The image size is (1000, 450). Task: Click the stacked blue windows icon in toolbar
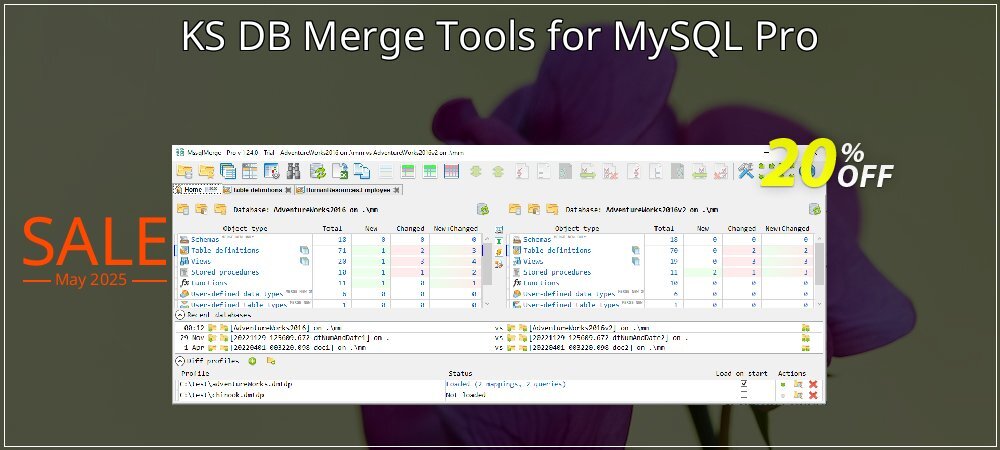(228, 171)
